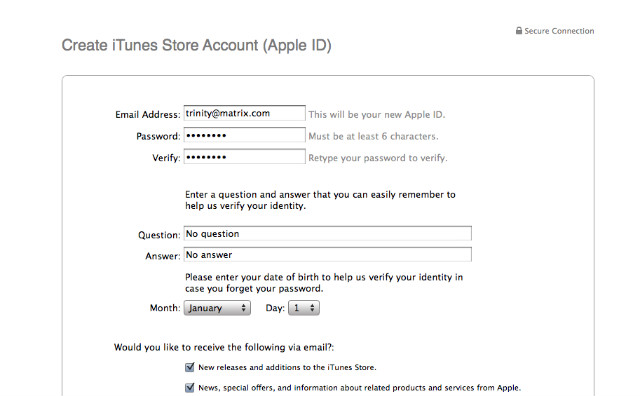Image resolution: width=640 pixels, height=396 pixels.
Task: Uncheck New releases and additions checkbox
Action: (x=190, y=367)
